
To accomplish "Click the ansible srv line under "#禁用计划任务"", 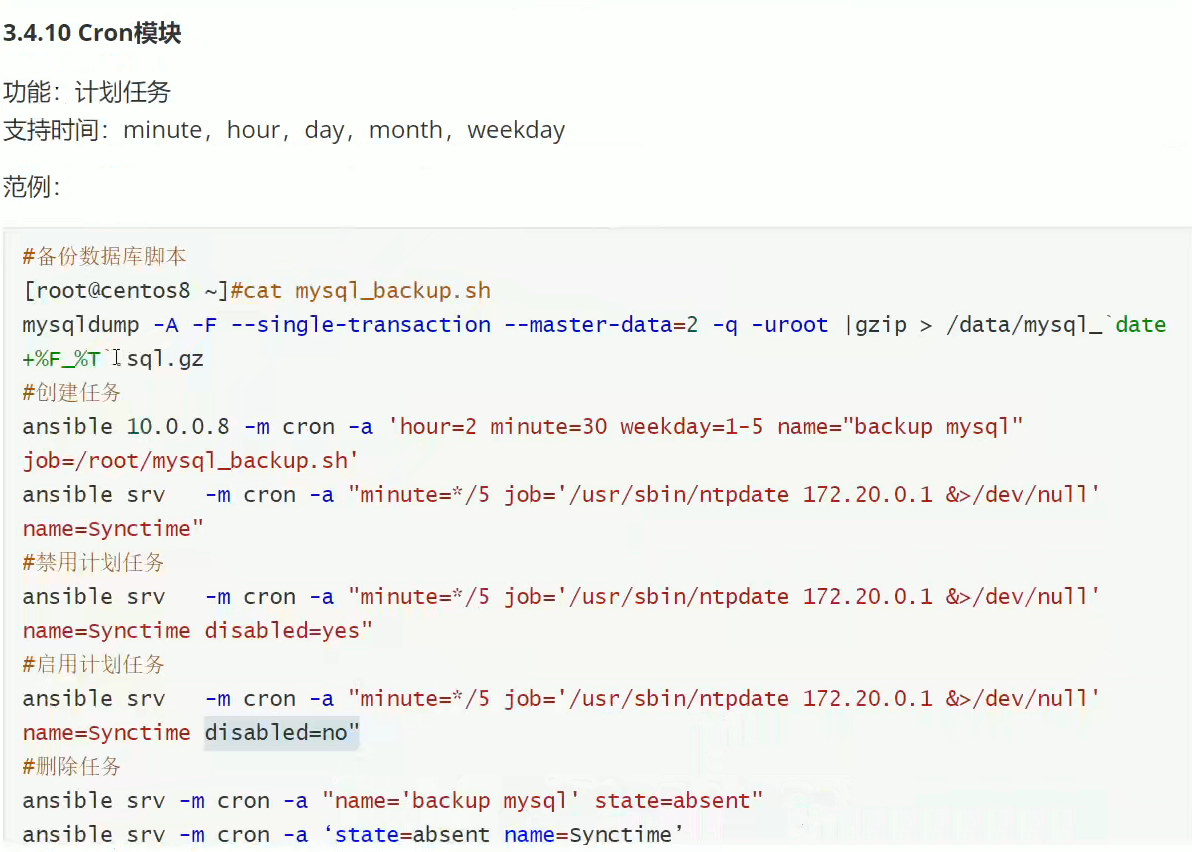I will point(561,597).
